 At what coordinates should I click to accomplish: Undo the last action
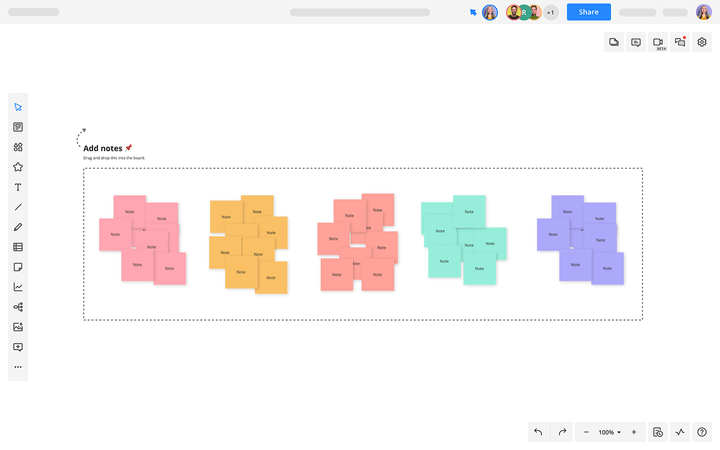pyautogui.click(x=538, y=432)
